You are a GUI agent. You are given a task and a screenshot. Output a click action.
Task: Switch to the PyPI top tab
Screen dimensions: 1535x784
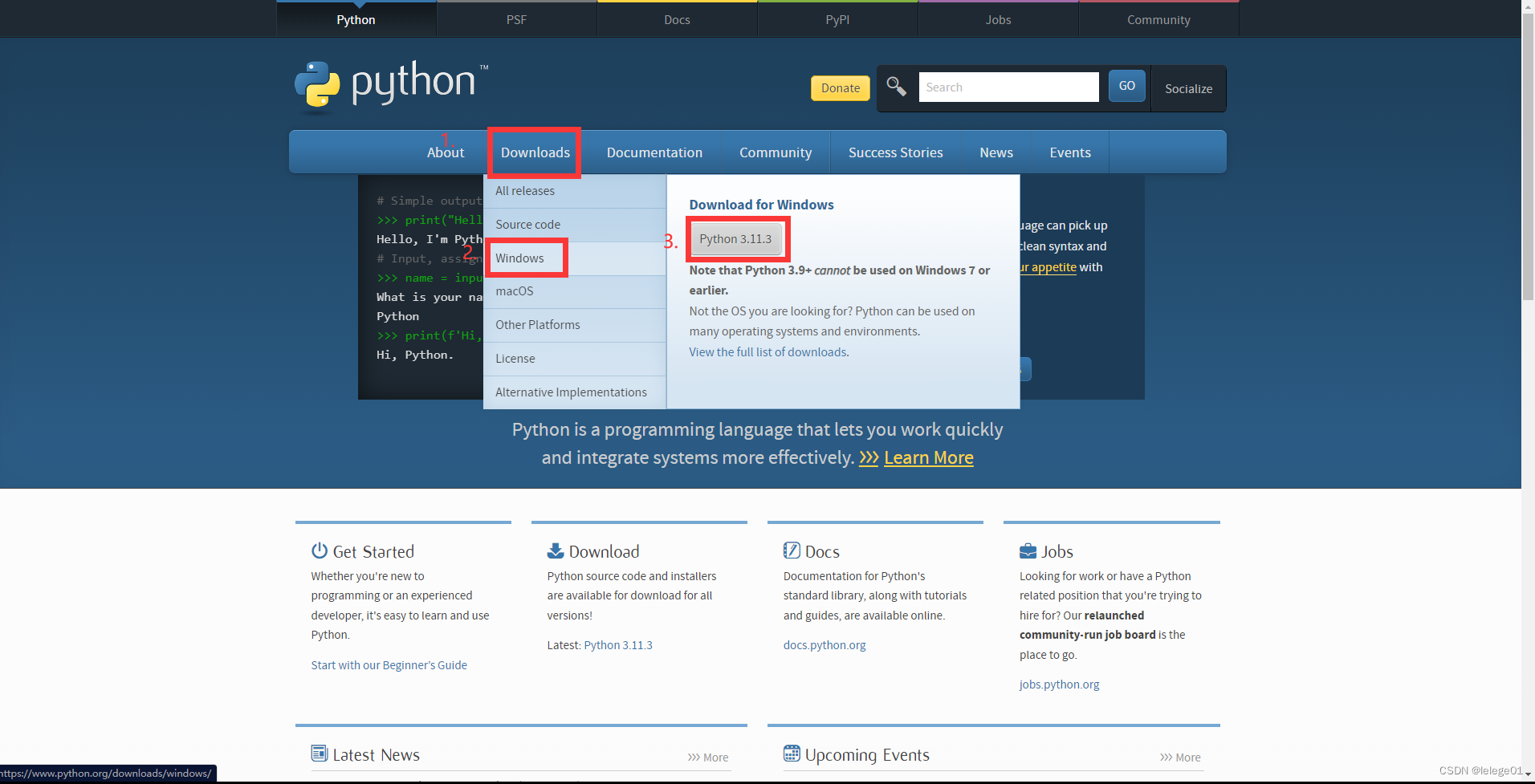(837, 19)
